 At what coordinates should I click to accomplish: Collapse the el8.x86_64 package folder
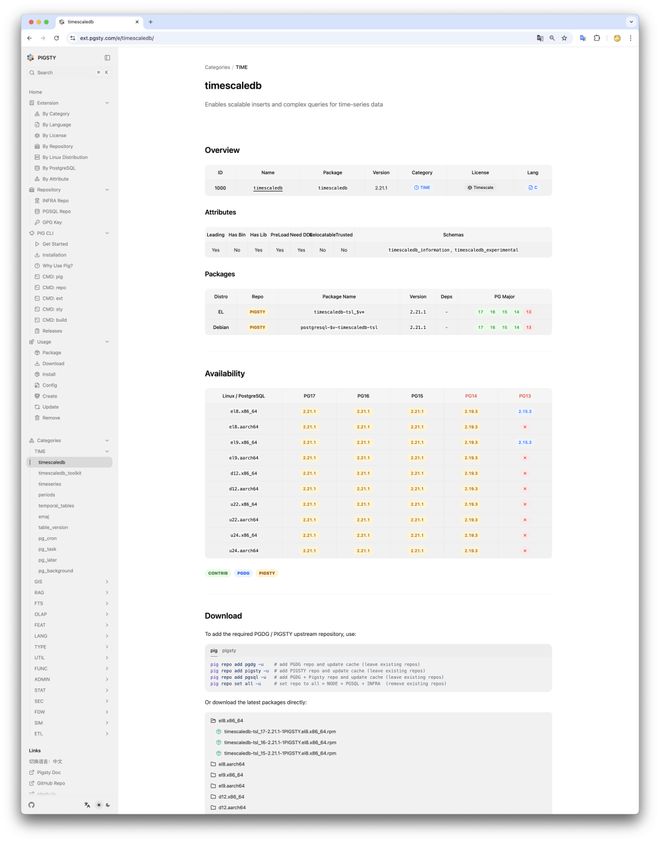pos(227,721)
